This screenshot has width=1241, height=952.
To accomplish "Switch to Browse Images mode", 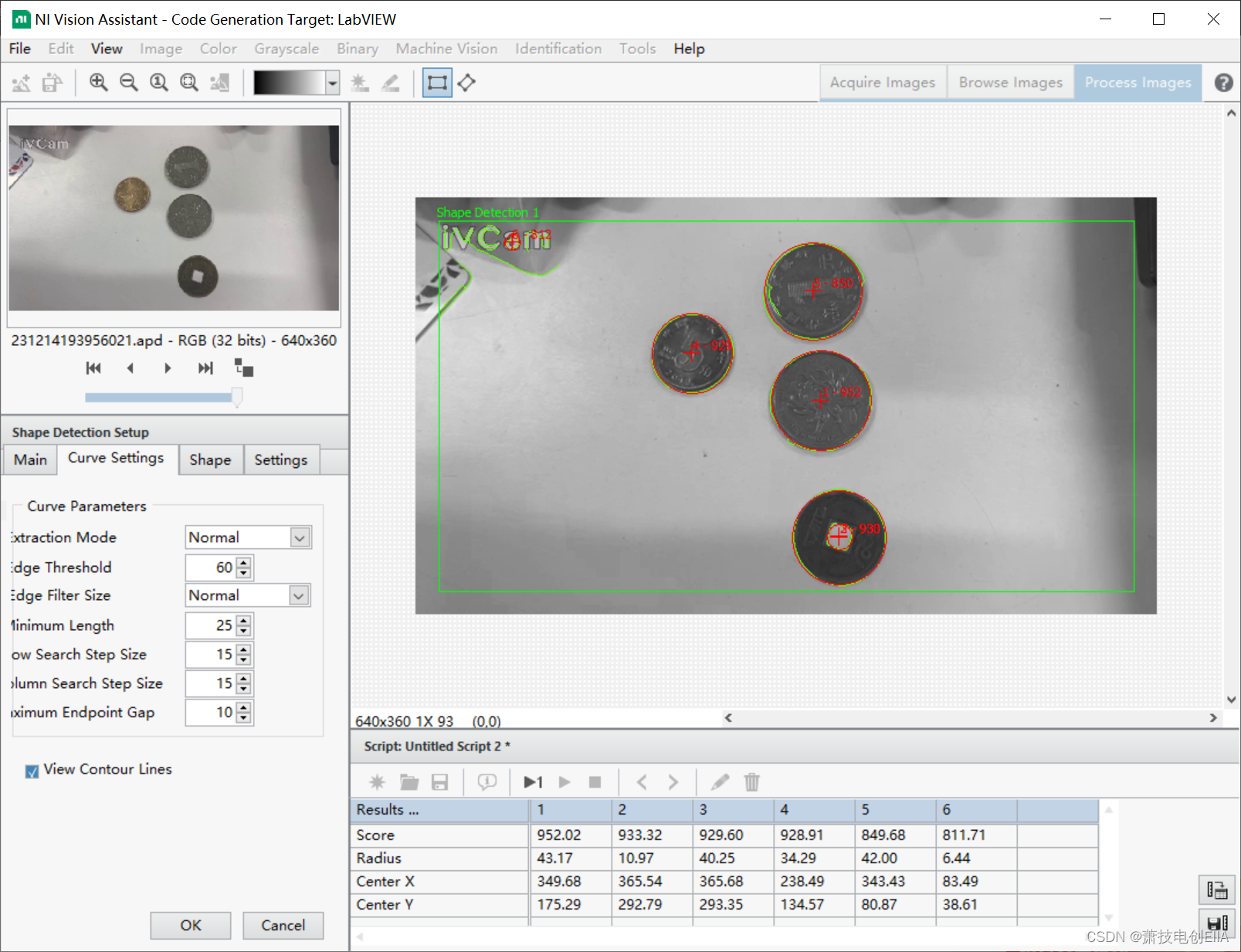I will tap(1010, 83).
